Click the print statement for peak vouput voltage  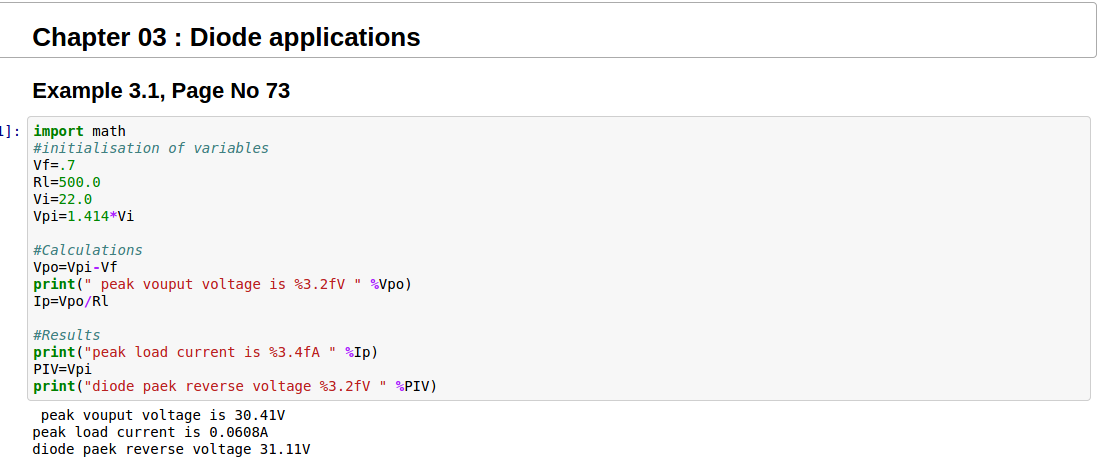click(x=222, y=284)
